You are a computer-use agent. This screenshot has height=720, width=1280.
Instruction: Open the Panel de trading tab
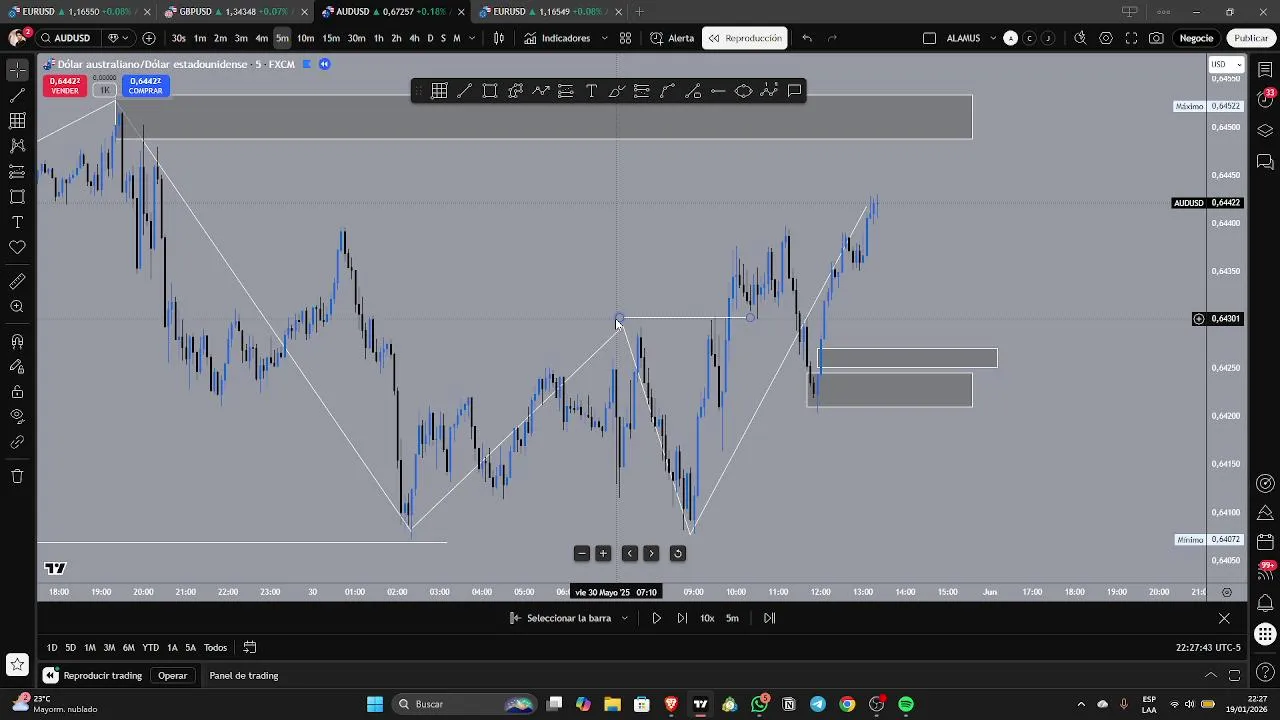(x=244, y=676)
